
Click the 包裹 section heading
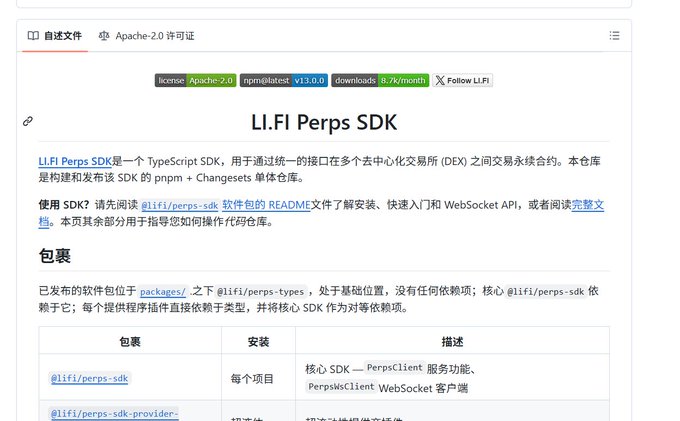tap(55, 256)
